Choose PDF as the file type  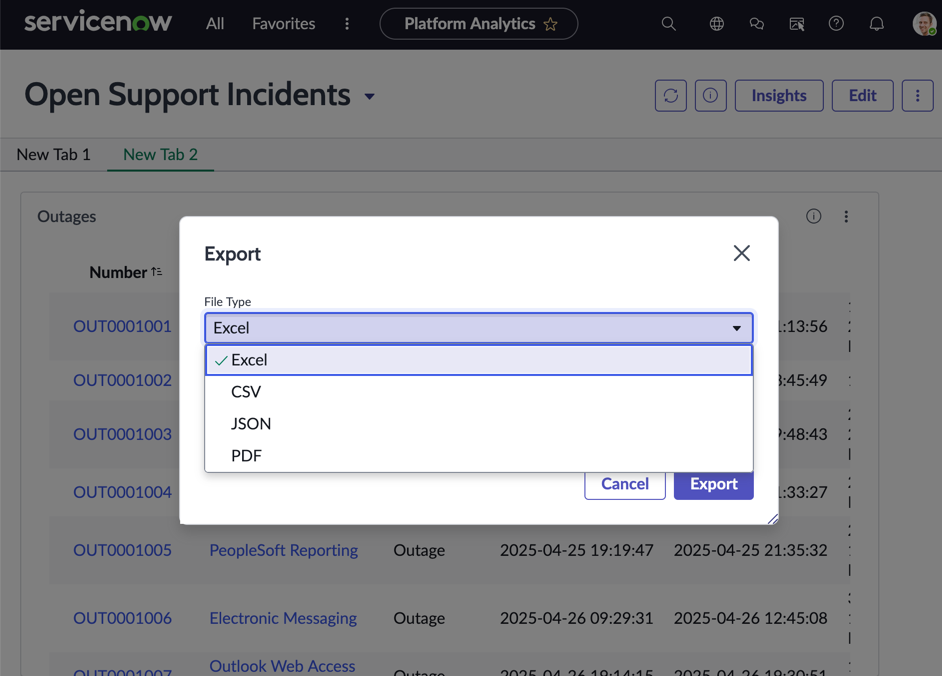coord(478,455)
